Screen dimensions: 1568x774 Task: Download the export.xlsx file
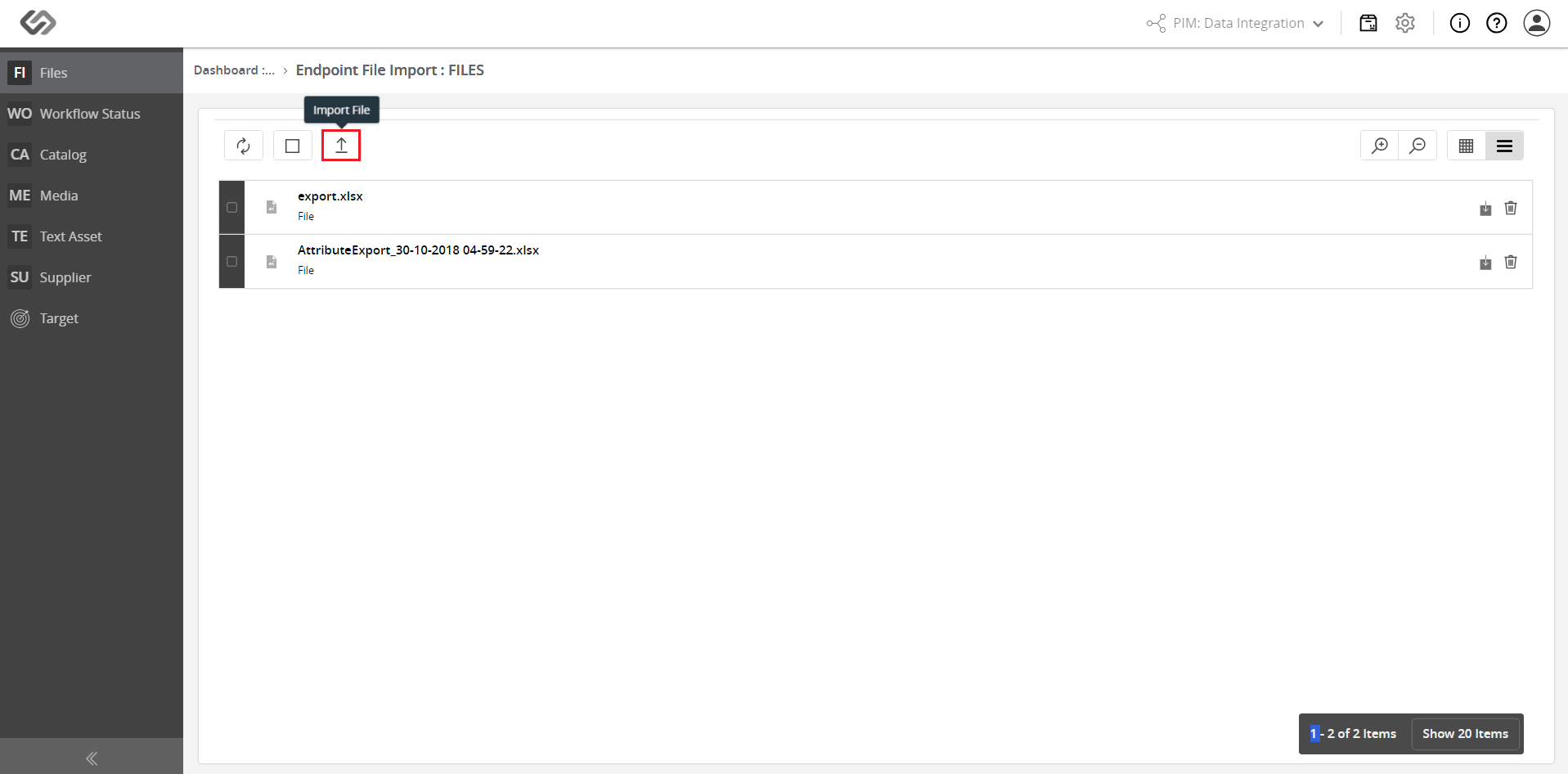point(1485,209)
